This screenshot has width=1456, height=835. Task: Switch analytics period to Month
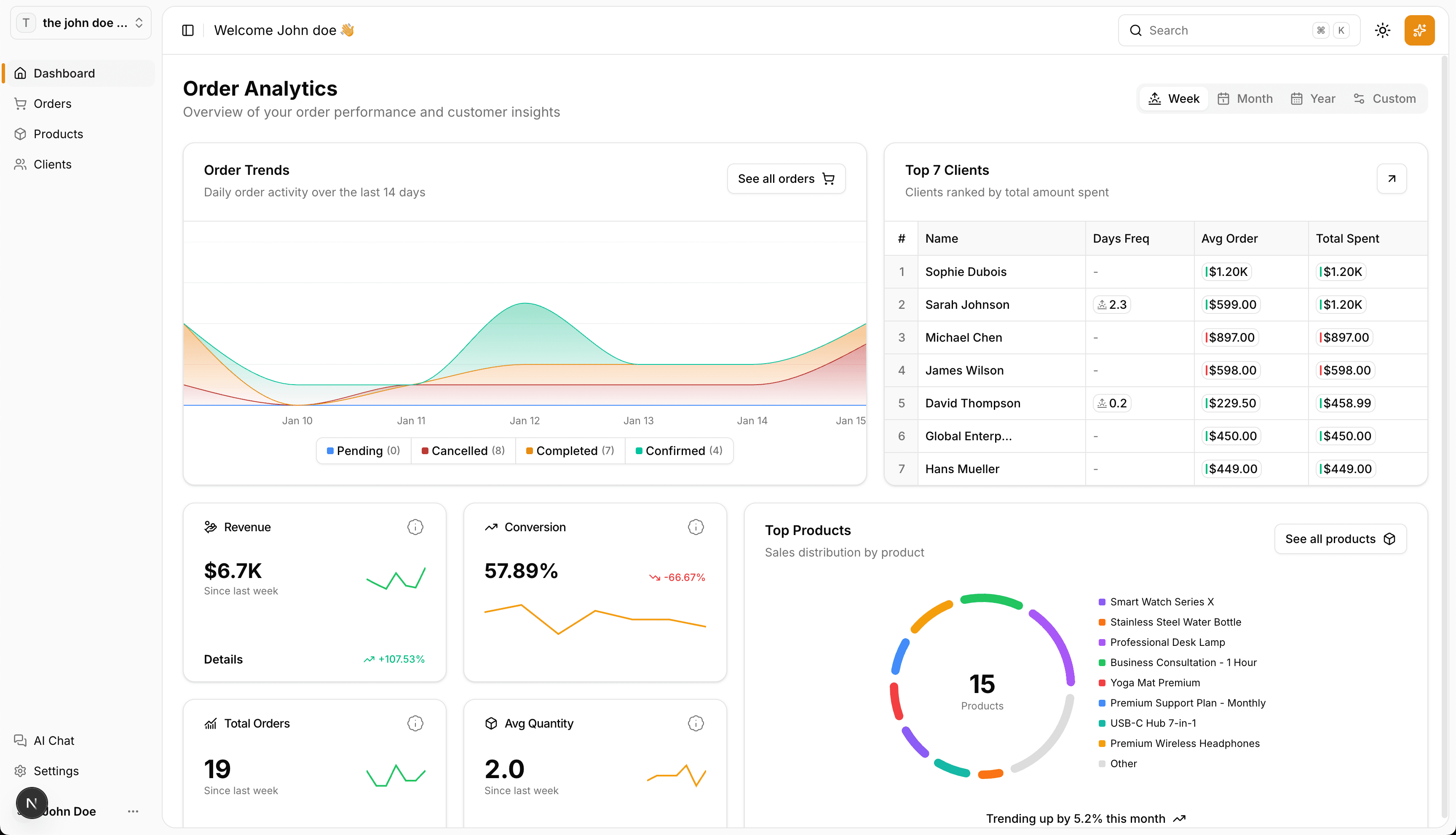point(1245,98)
